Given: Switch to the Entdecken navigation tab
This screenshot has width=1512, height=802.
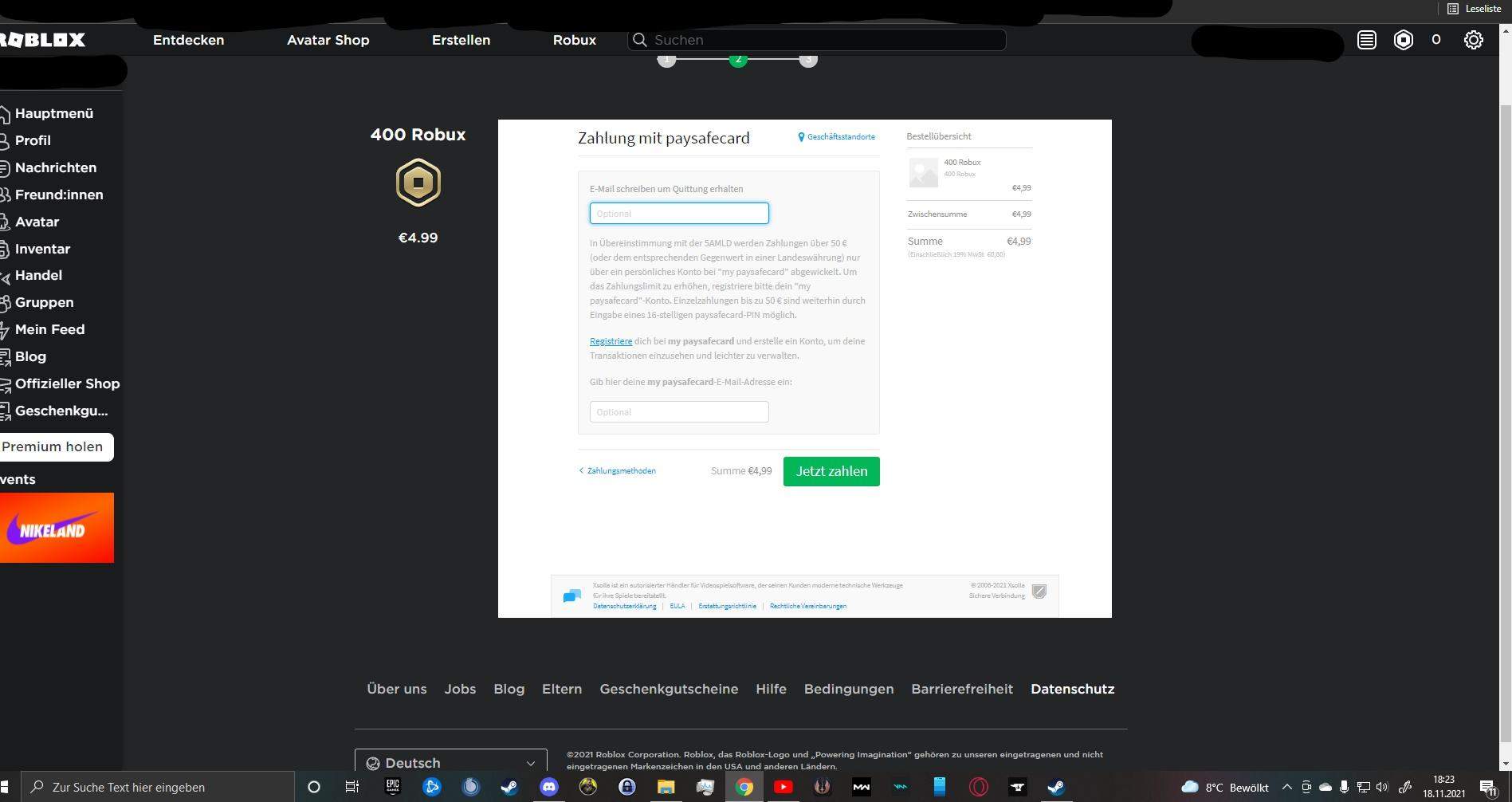Looking at the screenshot, I should (188, 40).
